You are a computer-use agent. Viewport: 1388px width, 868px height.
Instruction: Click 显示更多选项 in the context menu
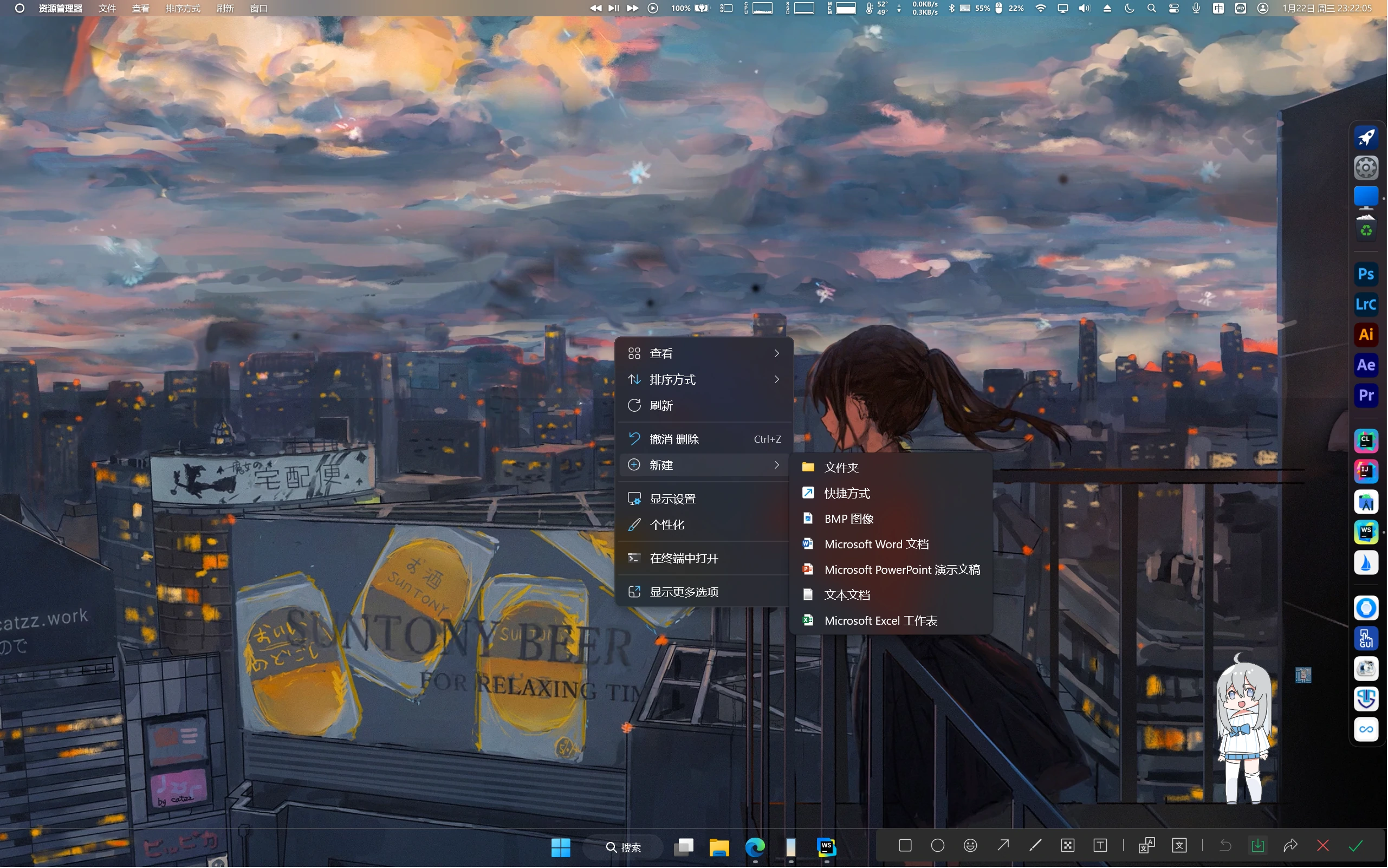(684, 592)
